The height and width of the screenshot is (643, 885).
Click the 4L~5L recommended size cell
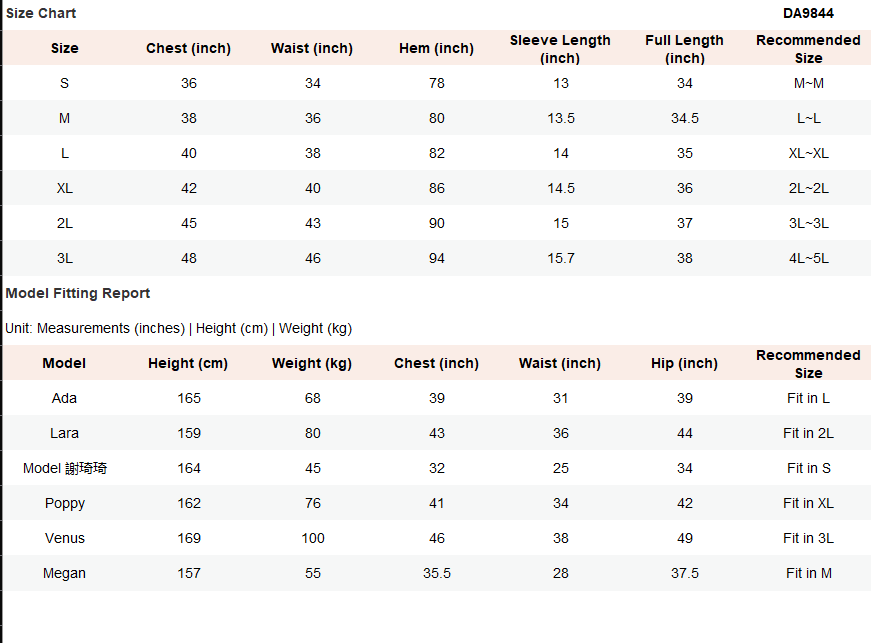808,258
